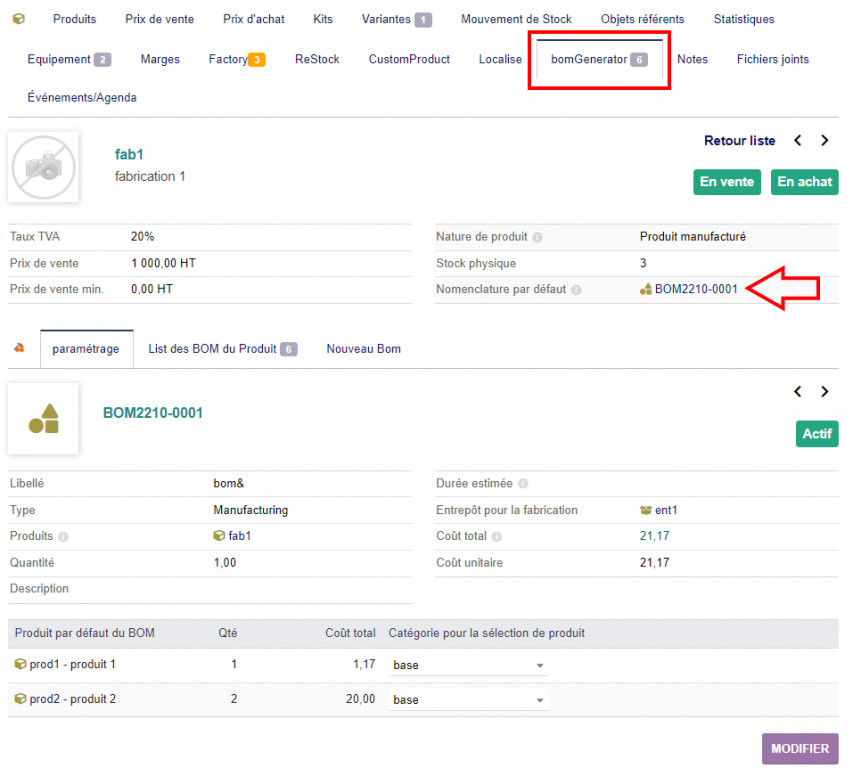Click the product cube icon before Produits tab
The height and width of the screenshot is (768, 861).
[x=19, y=19]
